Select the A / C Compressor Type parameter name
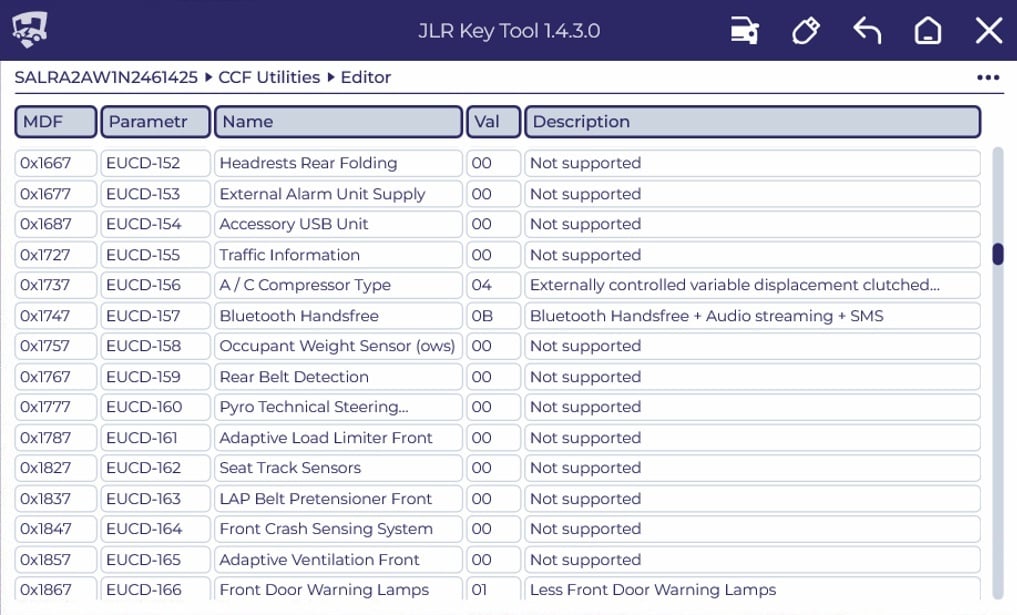Image resolution: width=1017 pixels, height=615 pixels. coord(337,285)
